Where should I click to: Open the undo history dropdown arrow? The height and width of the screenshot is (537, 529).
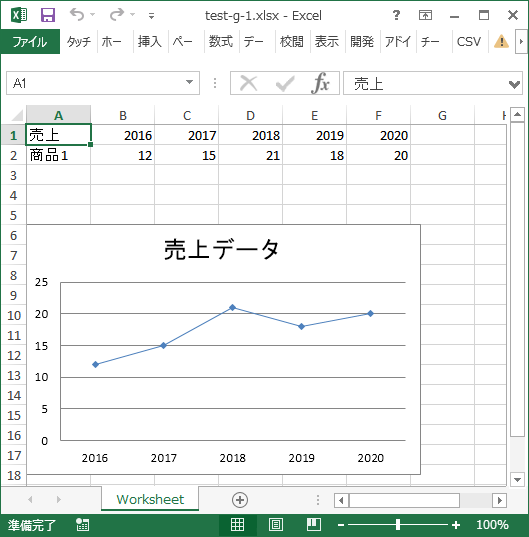click(x=92, y=15)
